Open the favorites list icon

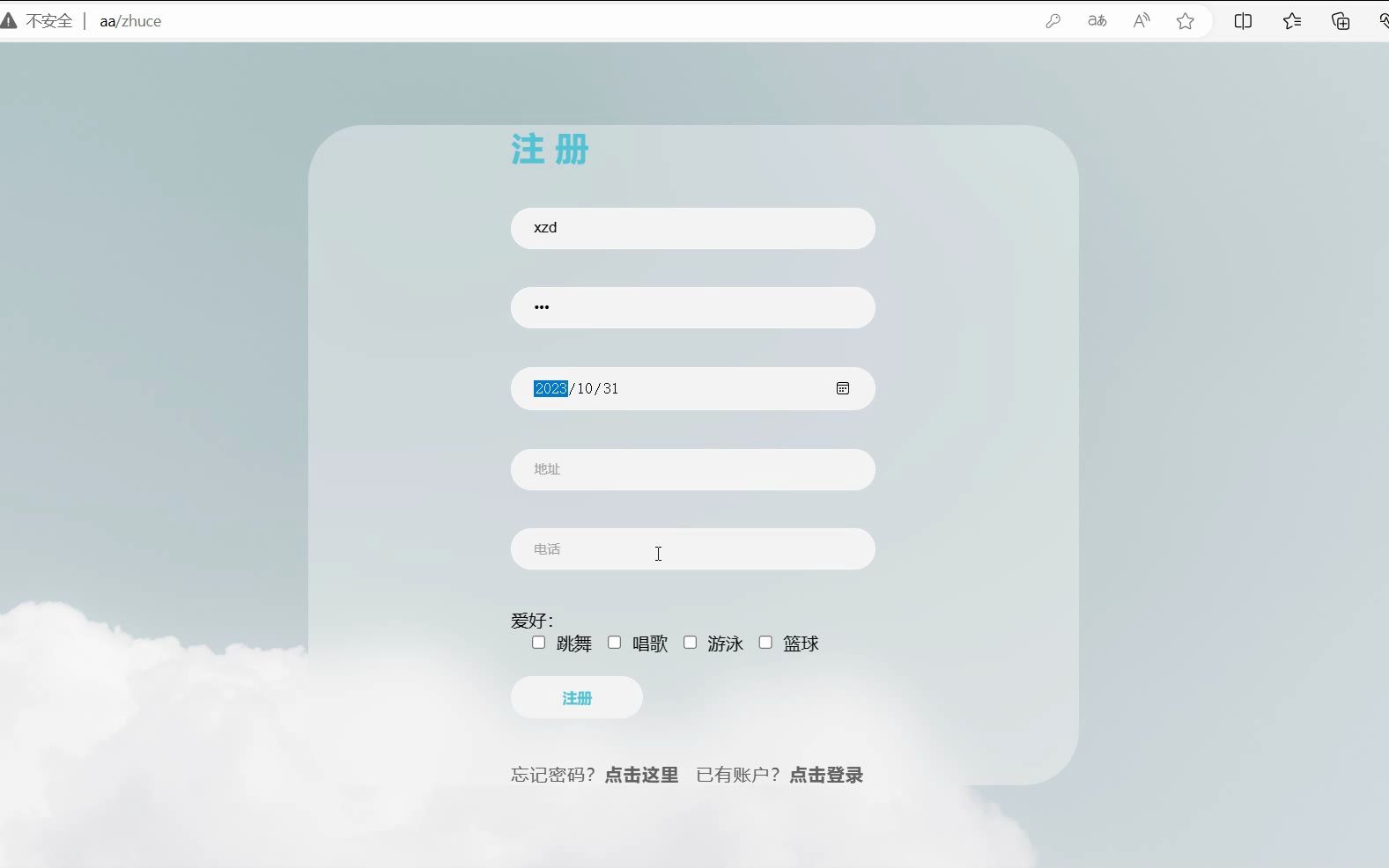pos(1292,21)
